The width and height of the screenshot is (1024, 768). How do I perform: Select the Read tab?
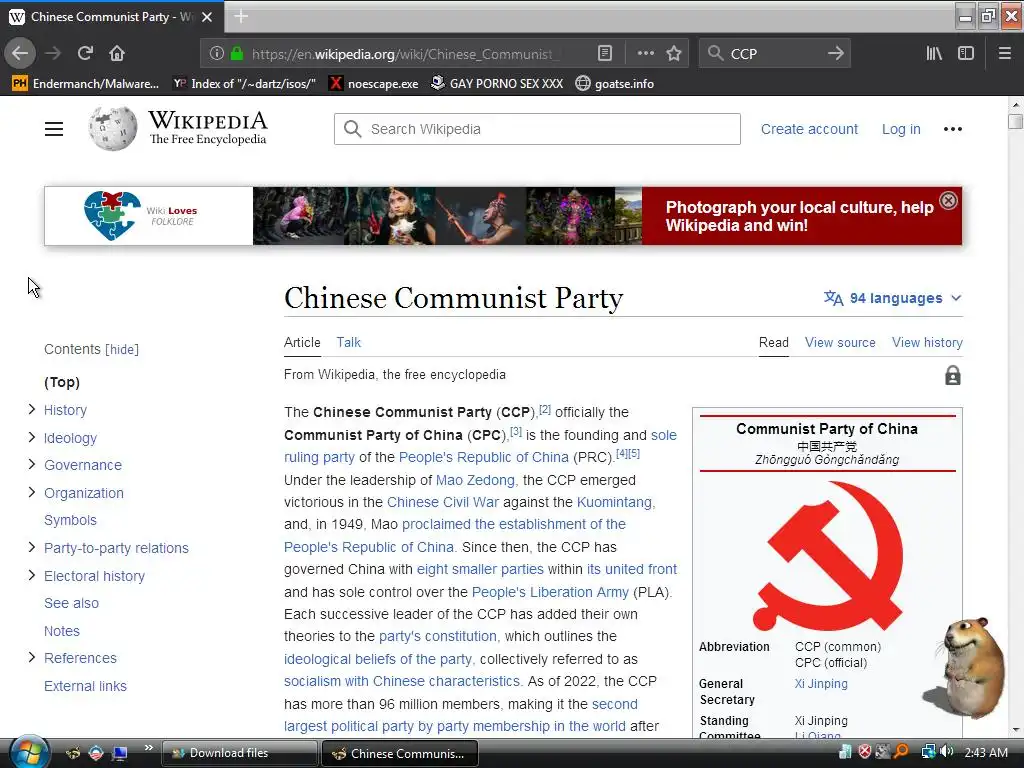coord(774,342)
